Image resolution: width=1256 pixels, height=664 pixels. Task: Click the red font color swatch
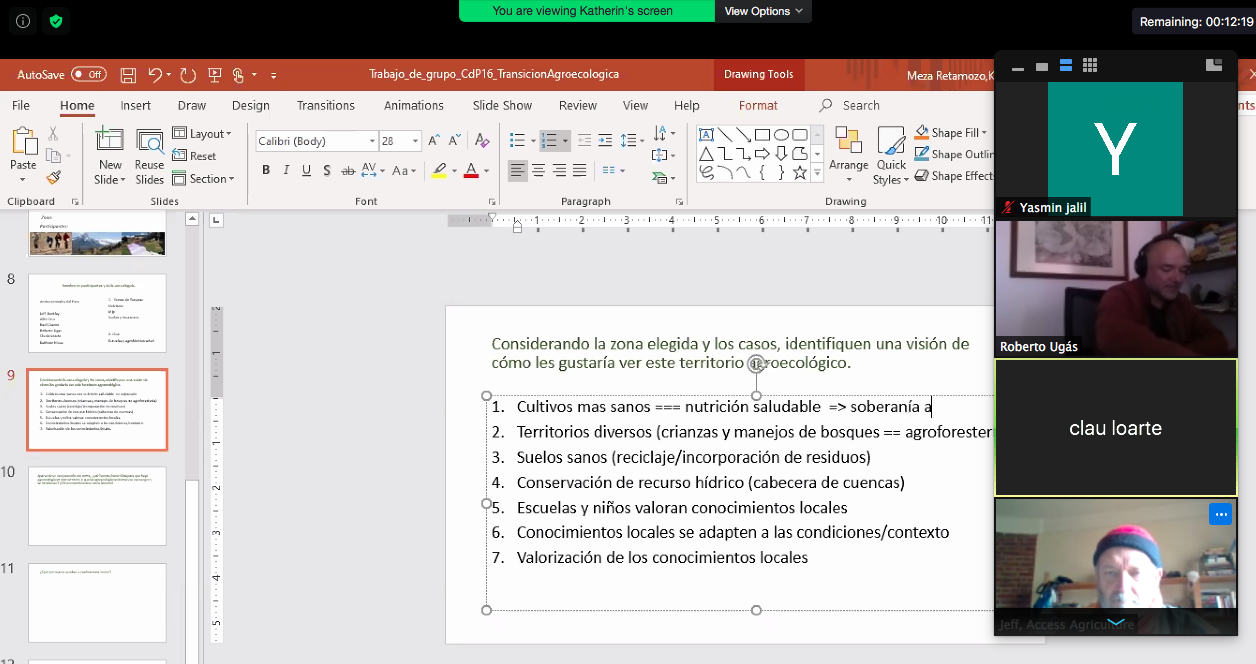tap(471, 171)
